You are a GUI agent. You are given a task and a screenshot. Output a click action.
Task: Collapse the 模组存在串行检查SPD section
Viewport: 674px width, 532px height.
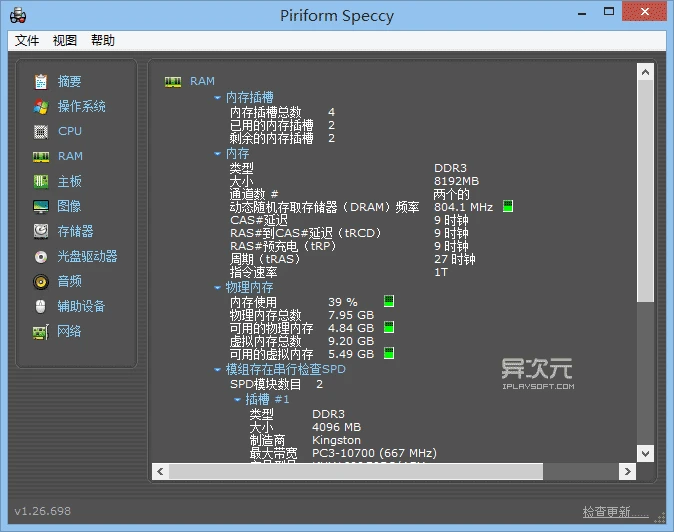tap(218, 370)
